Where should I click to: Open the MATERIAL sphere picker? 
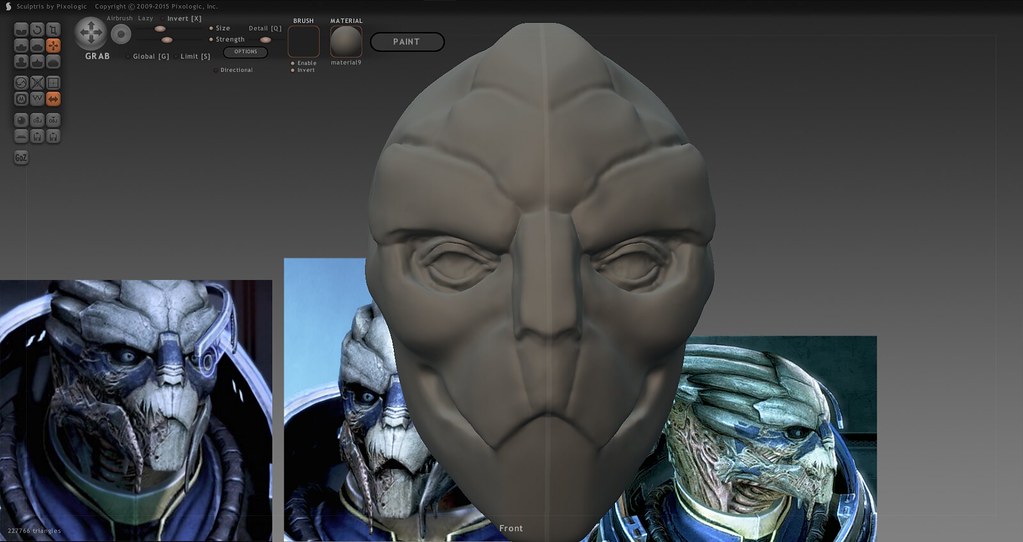coord(346,42)
